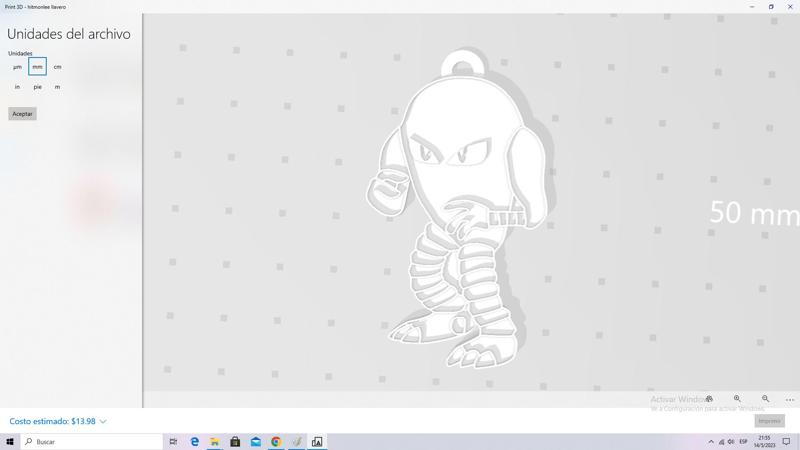Click the Print 3D app taskbar icon
Viewport: 800px width, 450px height.
pos(317,442)
